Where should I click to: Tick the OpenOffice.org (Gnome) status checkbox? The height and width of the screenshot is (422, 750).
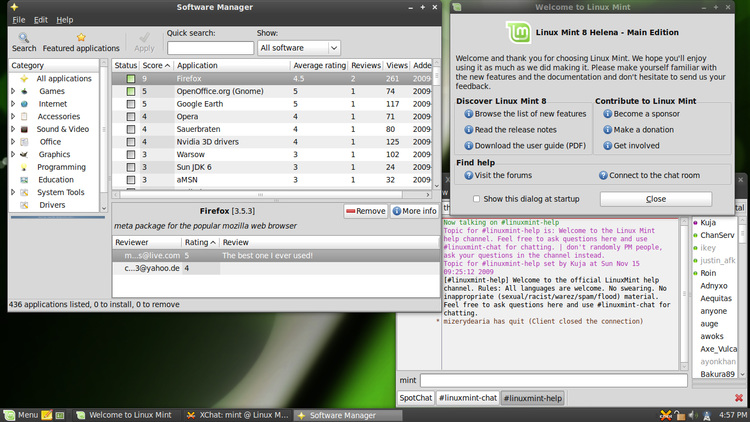click(131, 91)
